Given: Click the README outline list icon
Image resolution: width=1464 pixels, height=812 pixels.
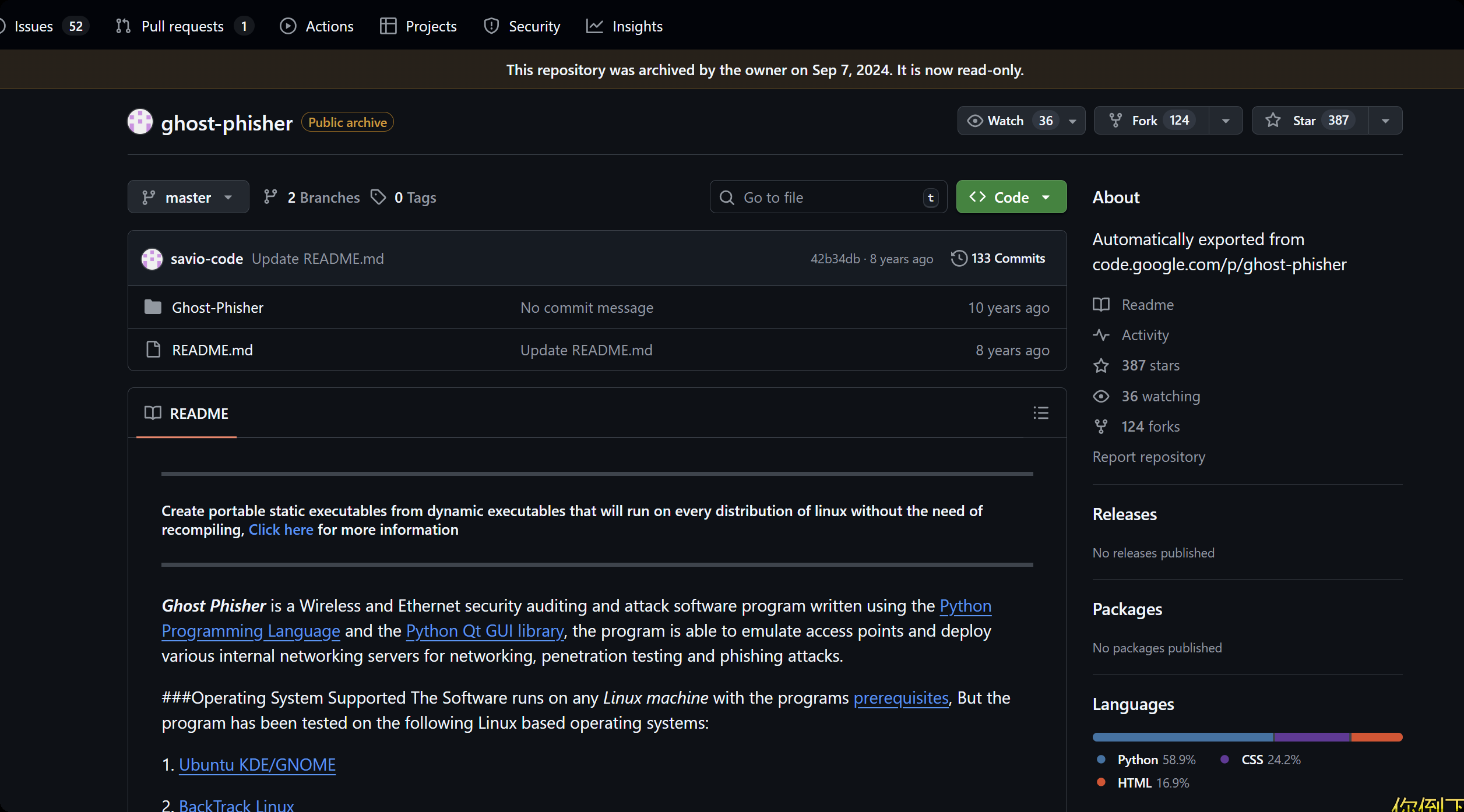Looking at the screenshot, I should pos(1041,413).
